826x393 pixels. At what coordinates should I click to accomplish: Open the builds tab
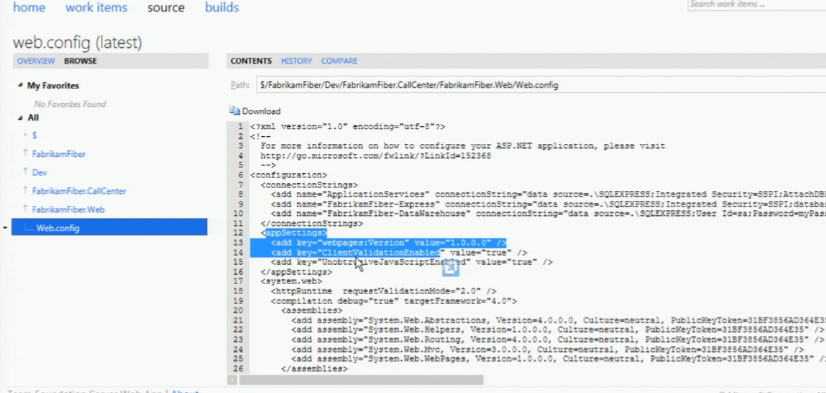pyautogui.click(x=222, y=7)
